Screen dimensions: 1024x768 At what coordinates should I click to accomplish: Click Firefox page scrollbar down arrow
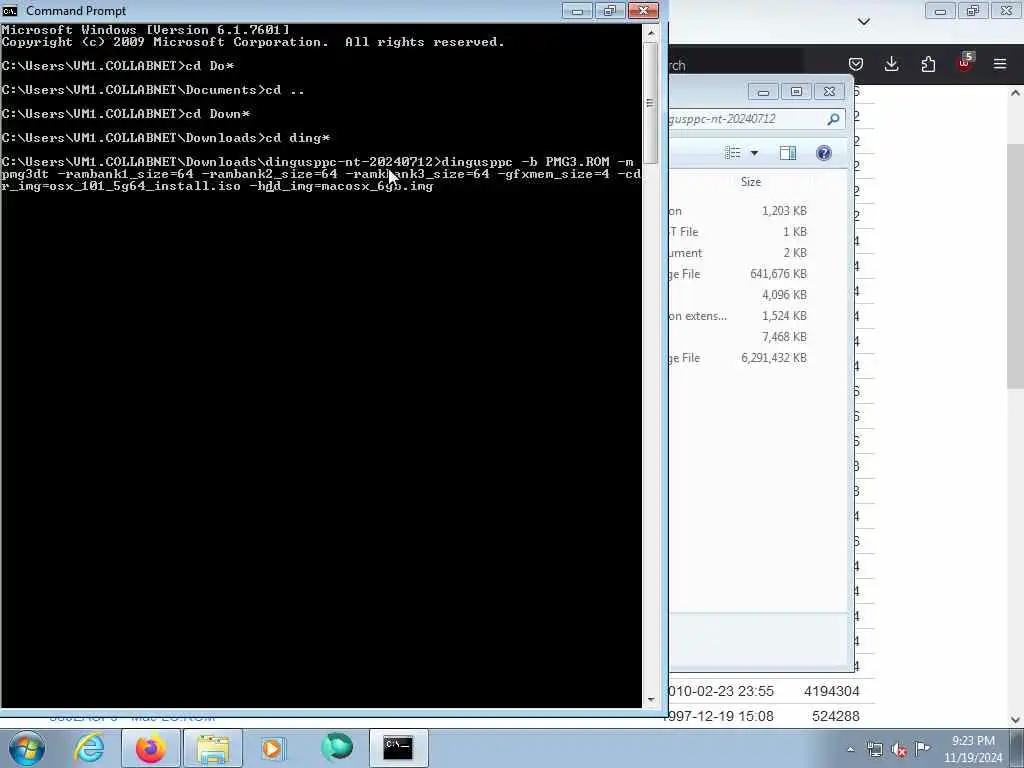point(1016,720)
